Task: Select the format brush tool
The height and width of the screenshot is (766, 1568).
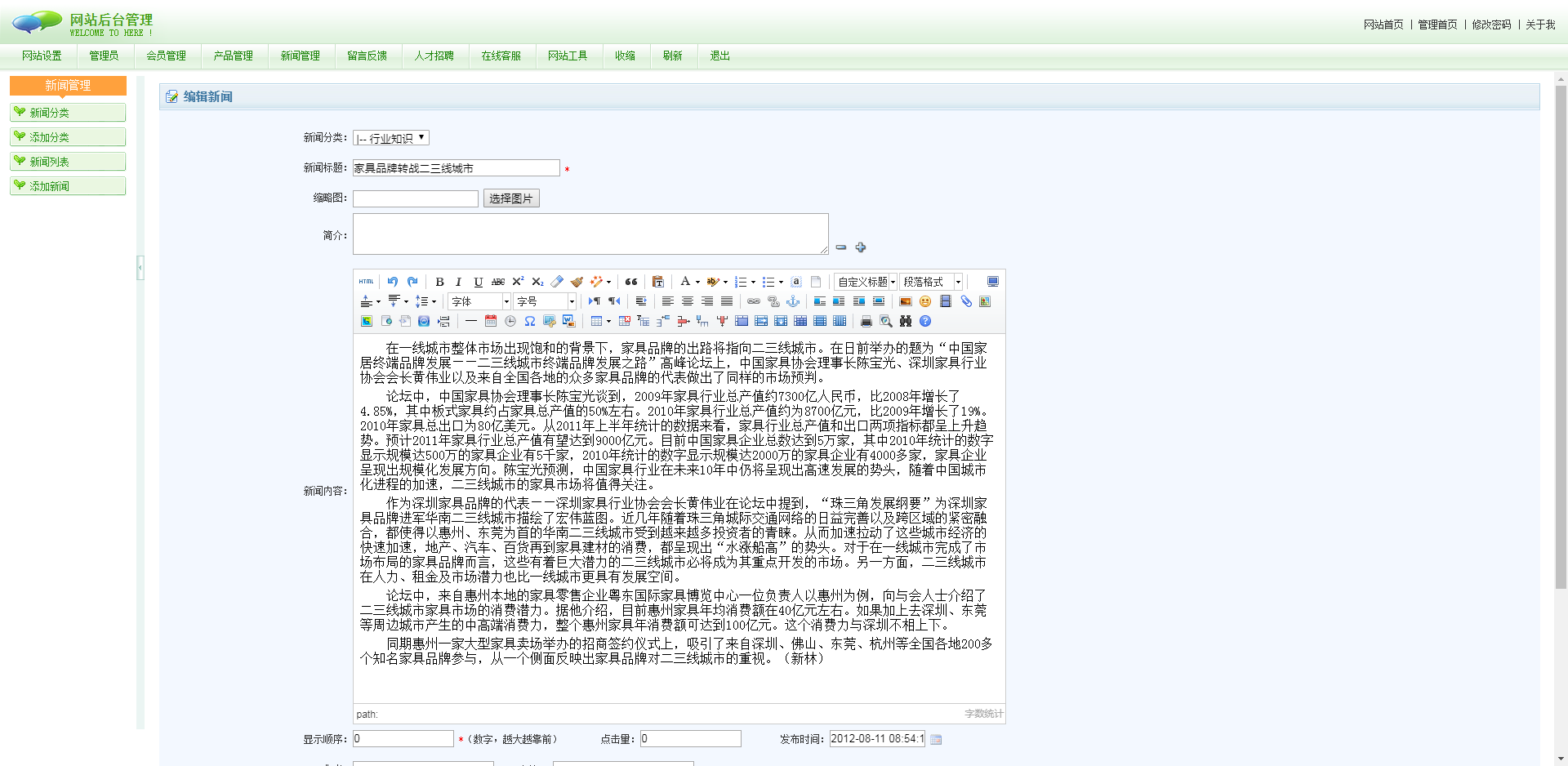Action: [x=577, y=282]
